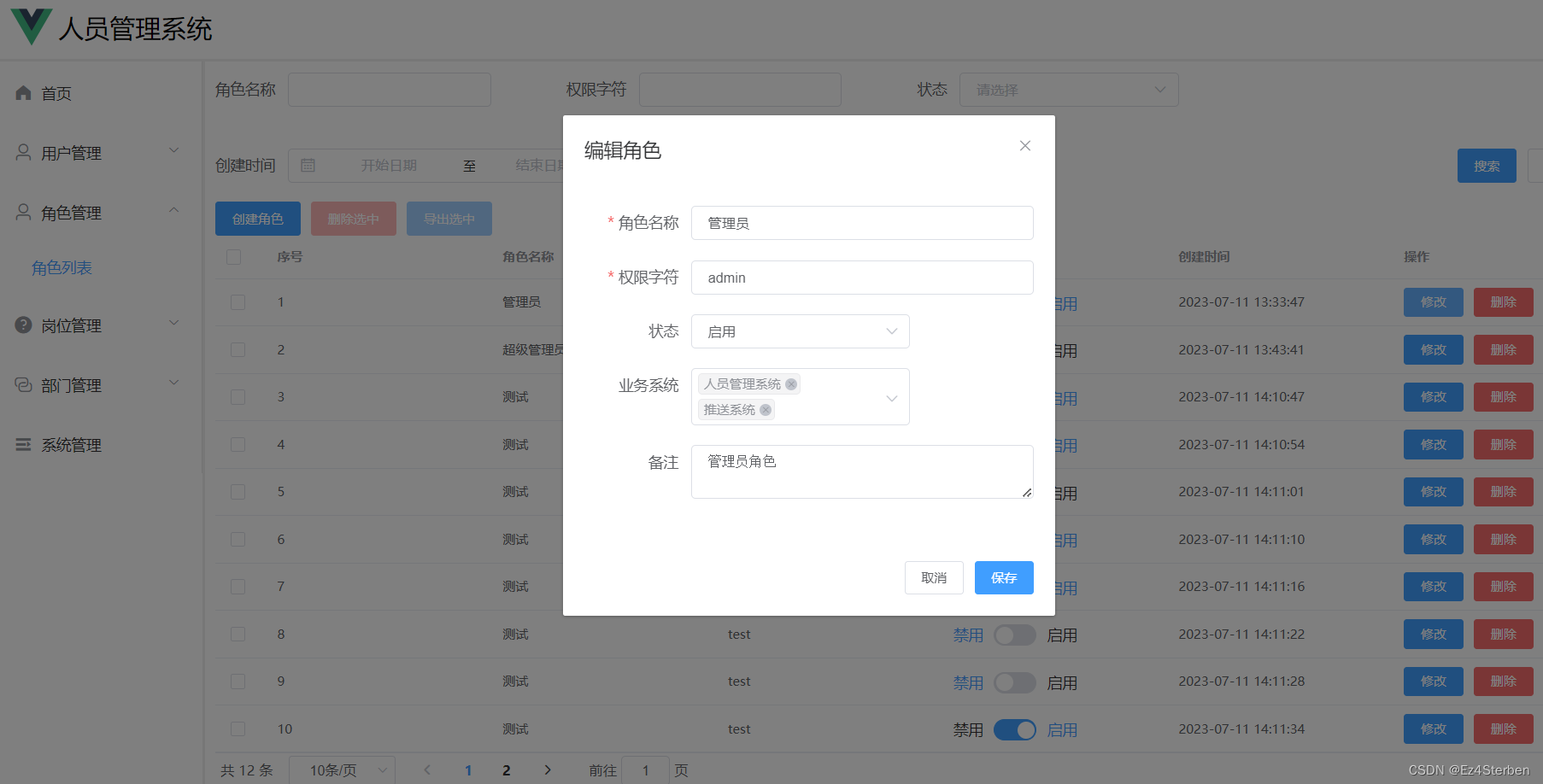Click the question icon beside 岗位管理
The height and width of the screenshot is (784, 1543).
tap(23, 325)
